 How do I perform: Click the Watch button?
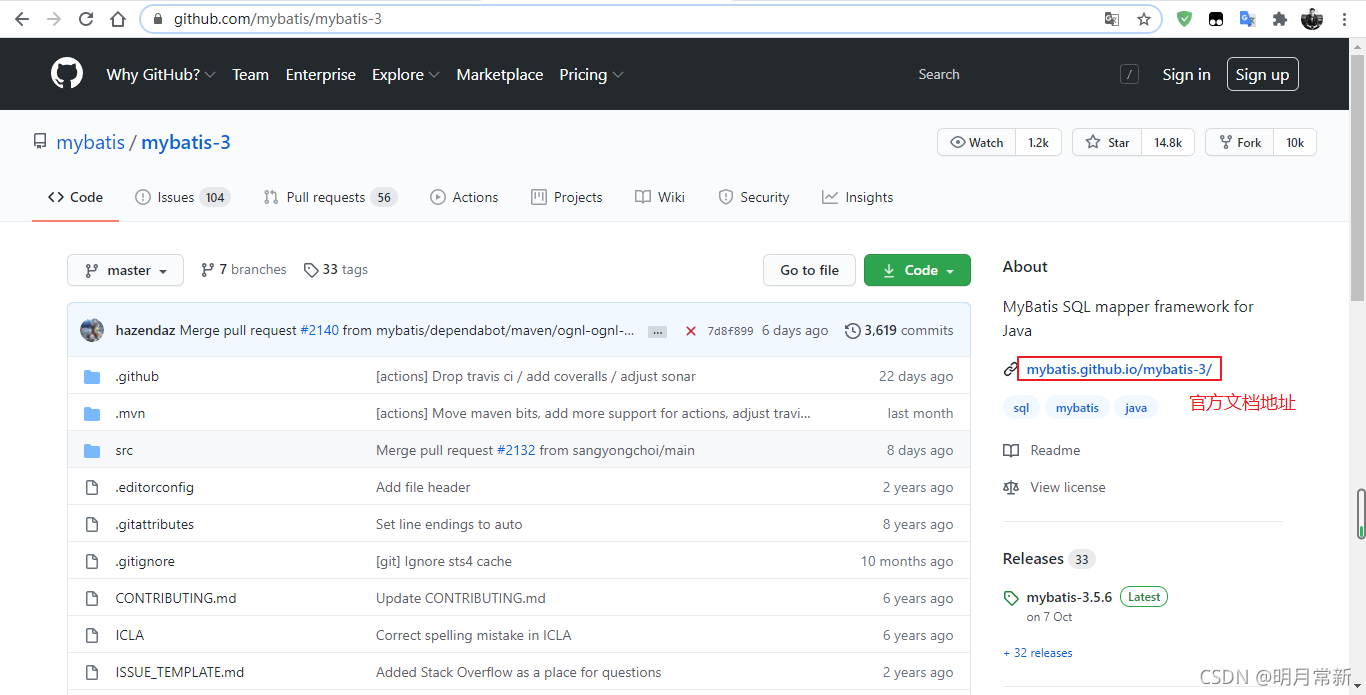pos(976,142)
